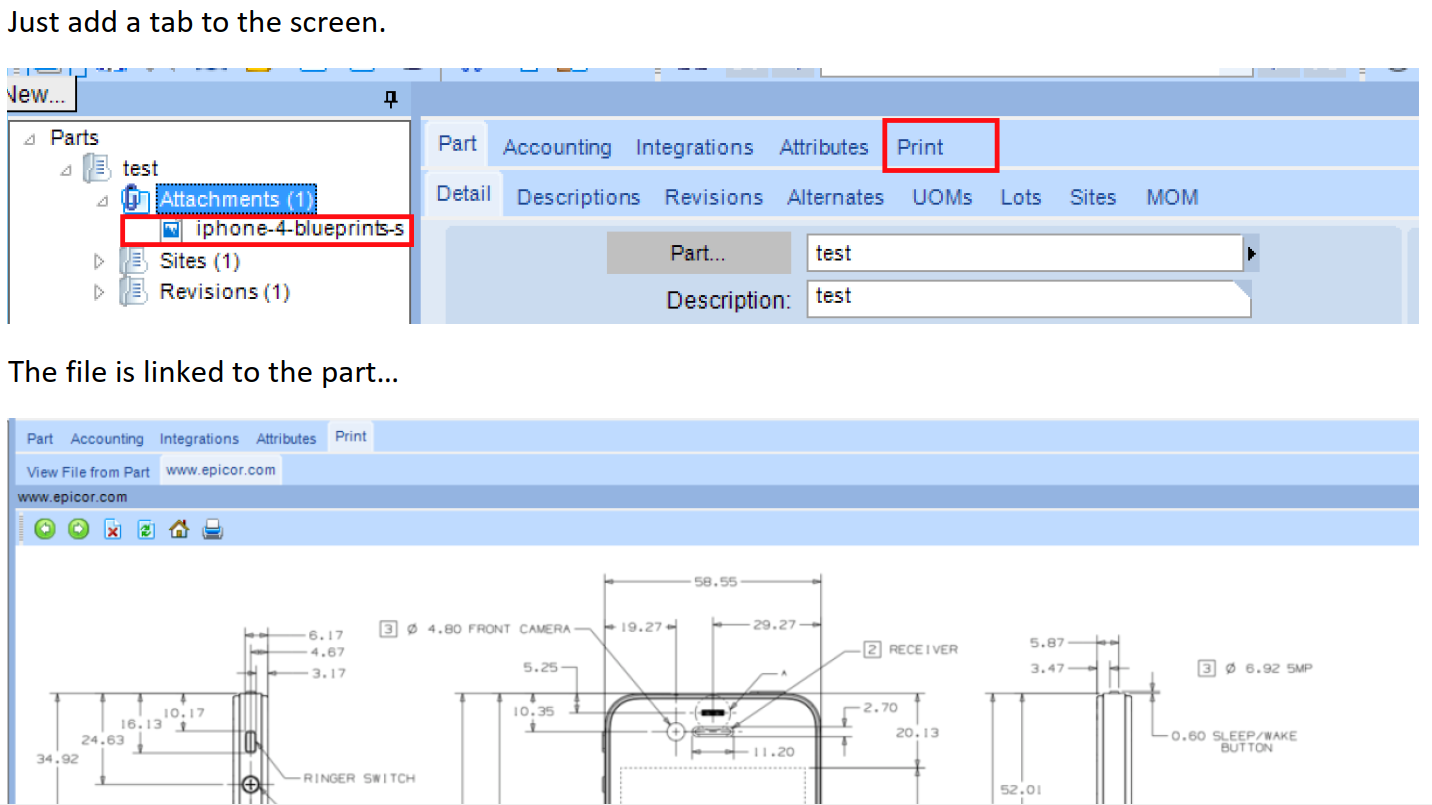
Task: Click the image file icon beside iphone-4-blueprints-s
Action: pos(172,230)
